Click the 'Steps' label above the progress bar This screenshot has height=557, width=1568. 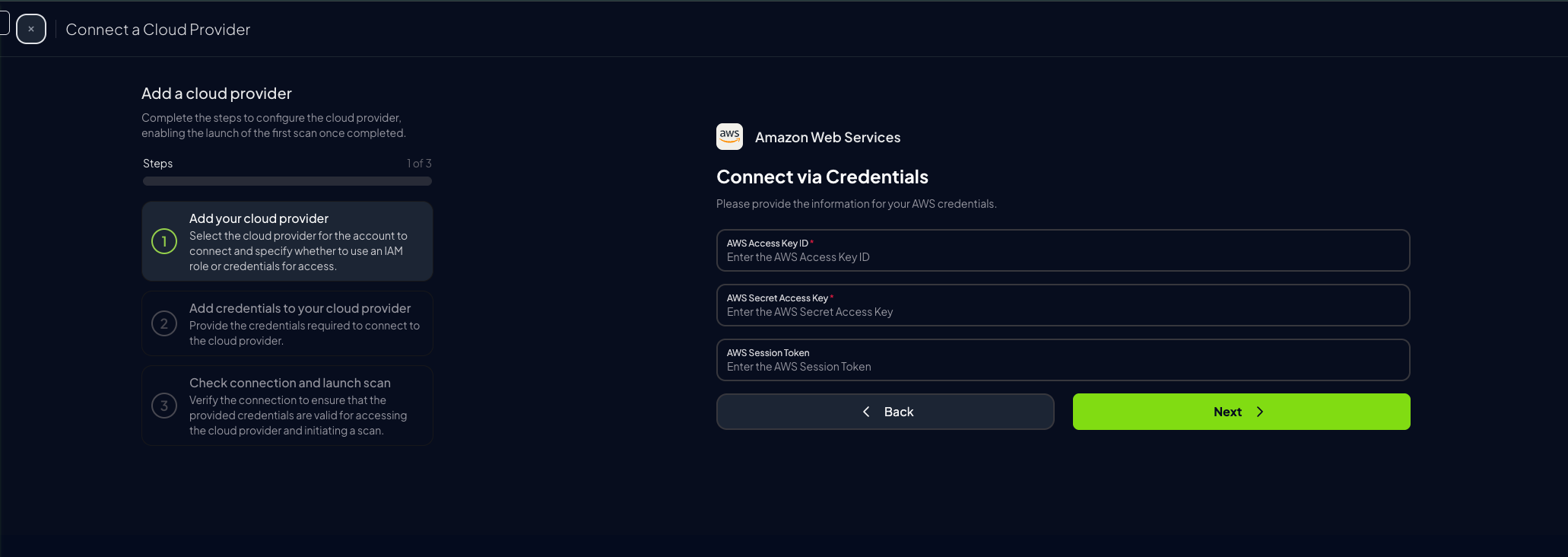157,163
